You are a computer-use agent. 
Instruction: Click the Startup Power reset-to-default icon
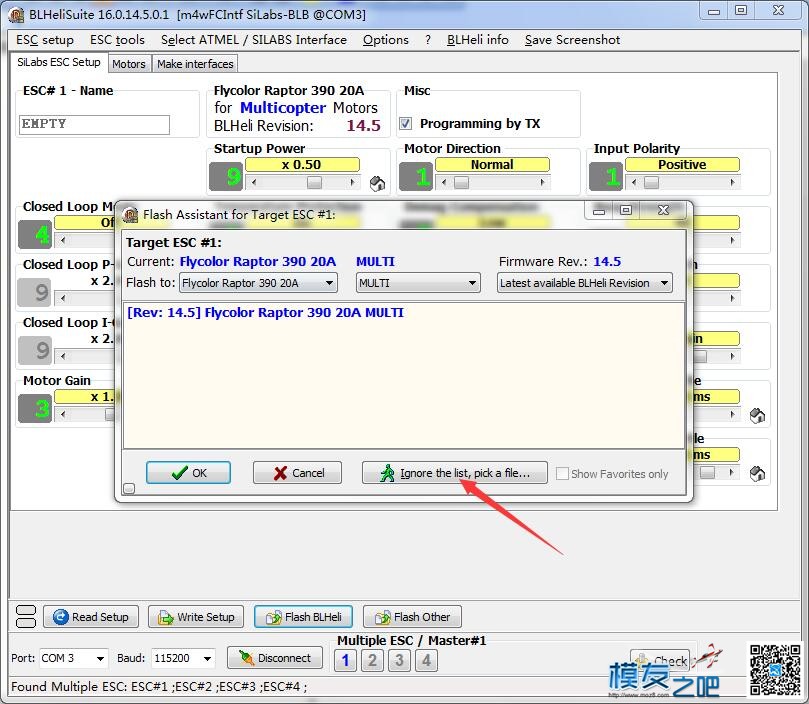(378, 183)
